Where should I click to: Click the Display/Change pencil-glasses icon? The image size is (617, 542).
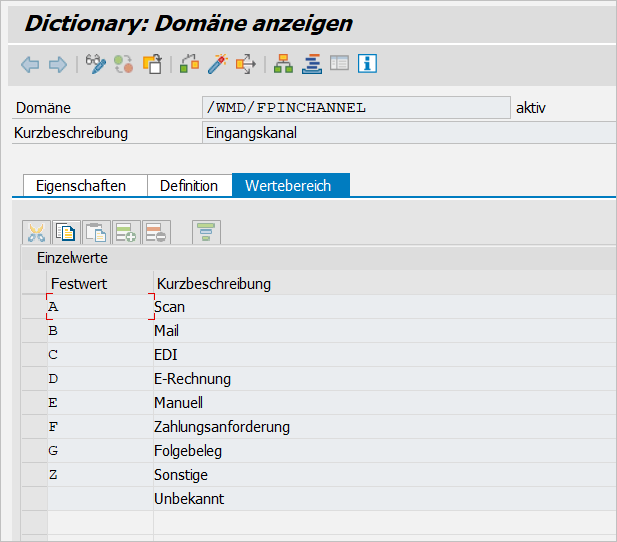click(x=96, y=64)
